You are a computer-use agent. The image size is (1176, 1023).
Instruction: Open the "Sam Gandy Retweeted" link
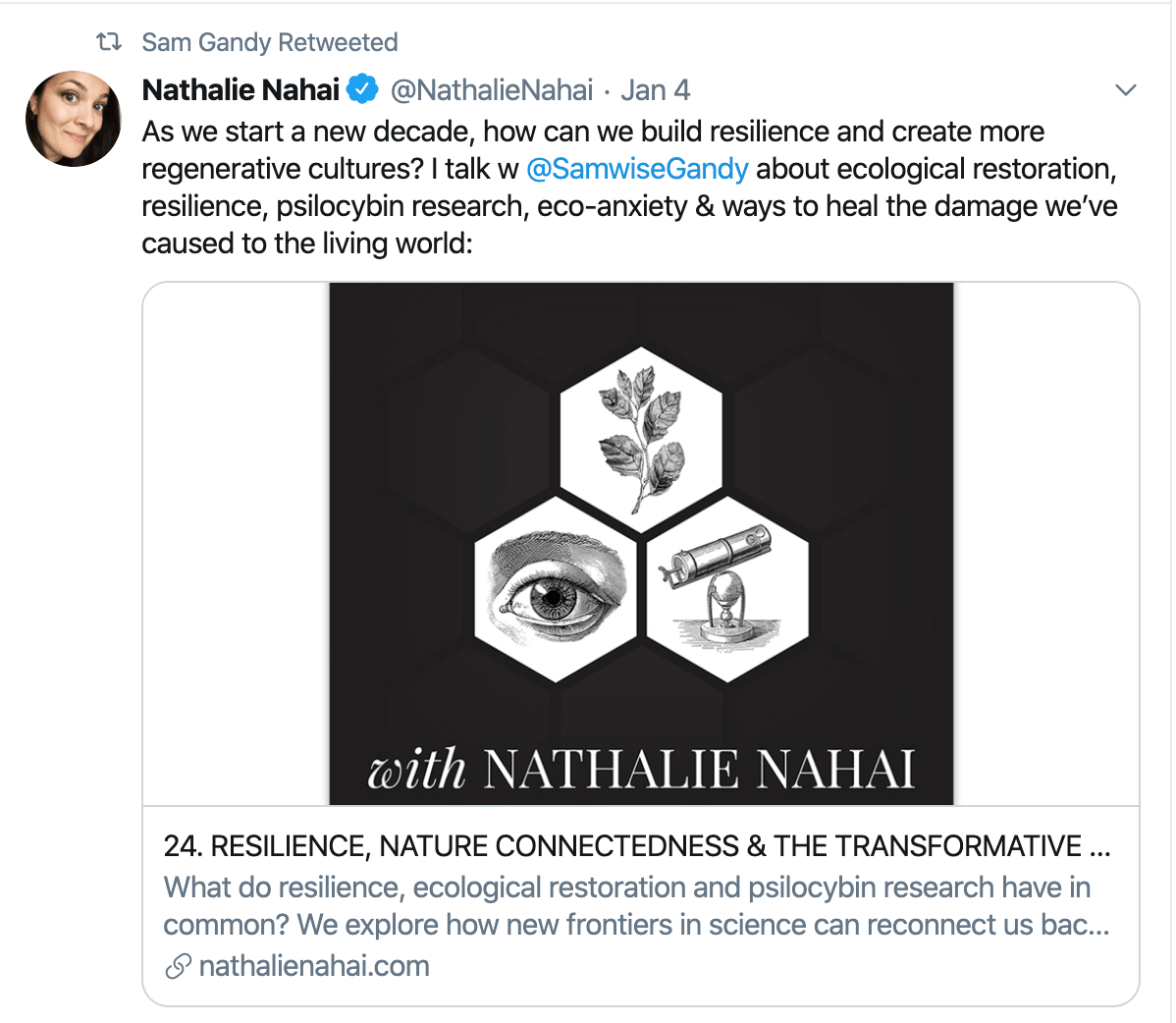(269, 42)
